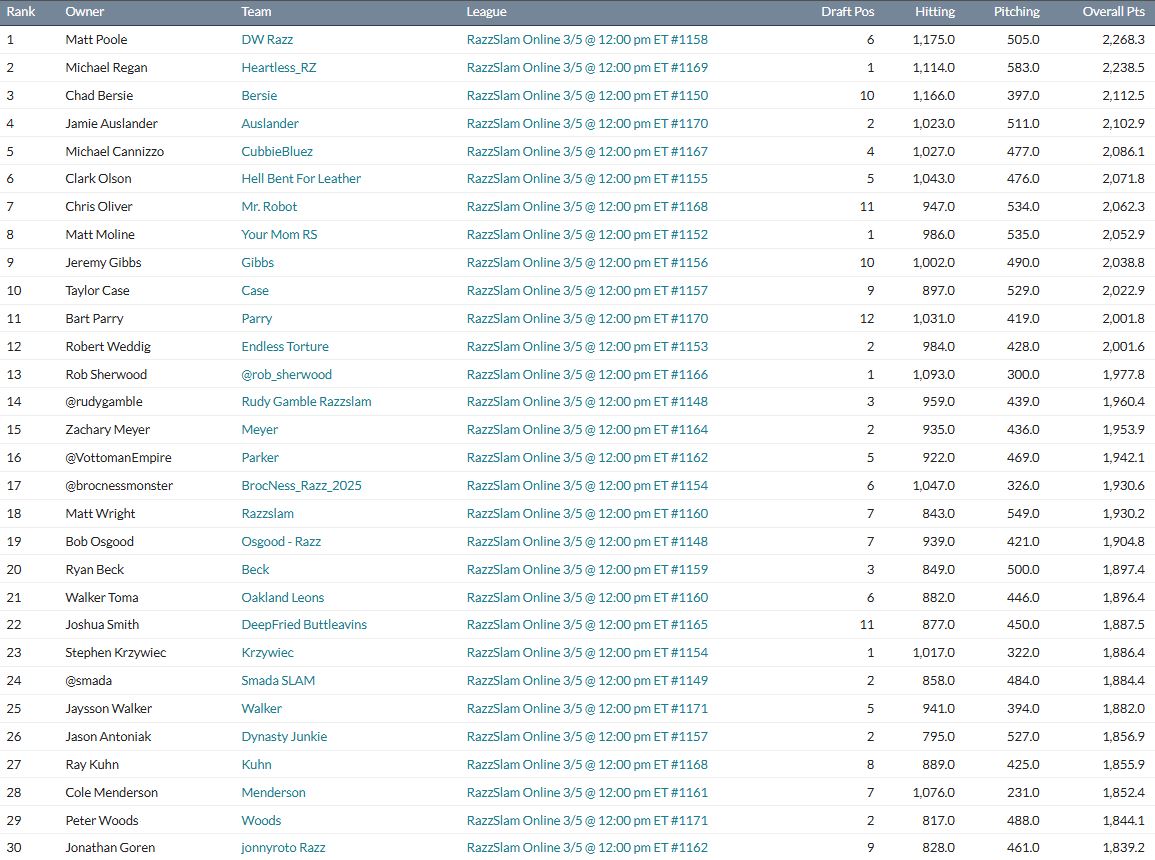The height and width of the screenshot is (860, 1155).
Task: Open the Auslander team page
Action: tap(270, 124)
